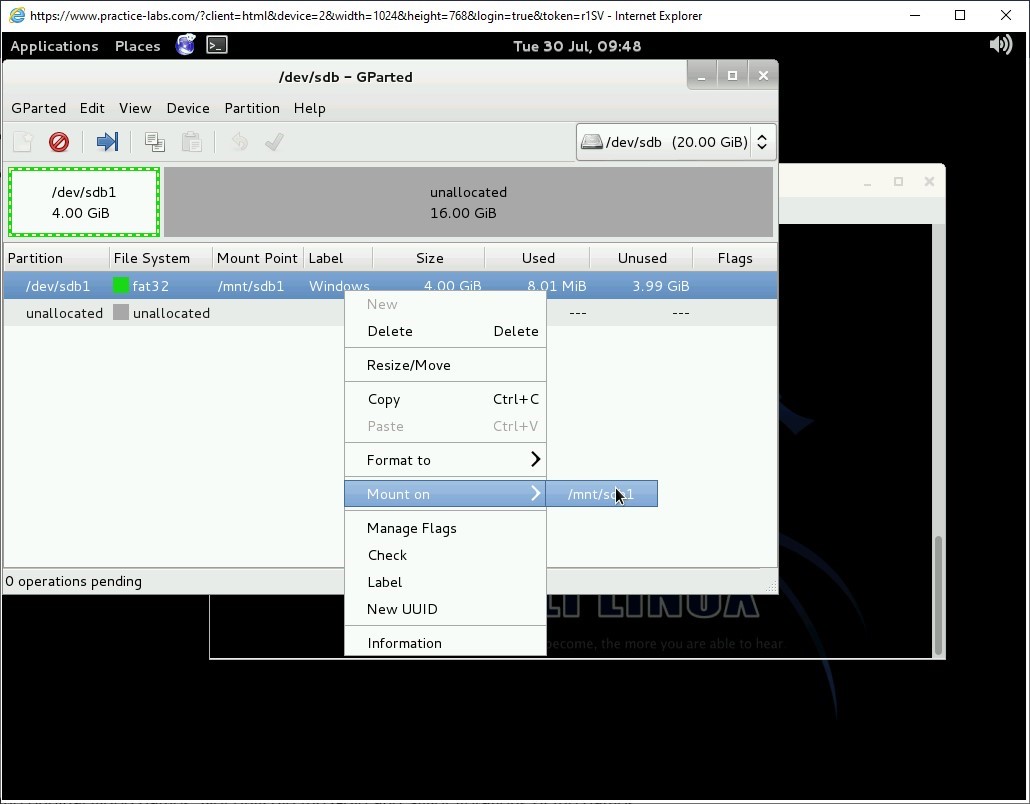Screen dimensions: 1030x804
Task: Open the terminal from the top panel
Action: [217, 45]
